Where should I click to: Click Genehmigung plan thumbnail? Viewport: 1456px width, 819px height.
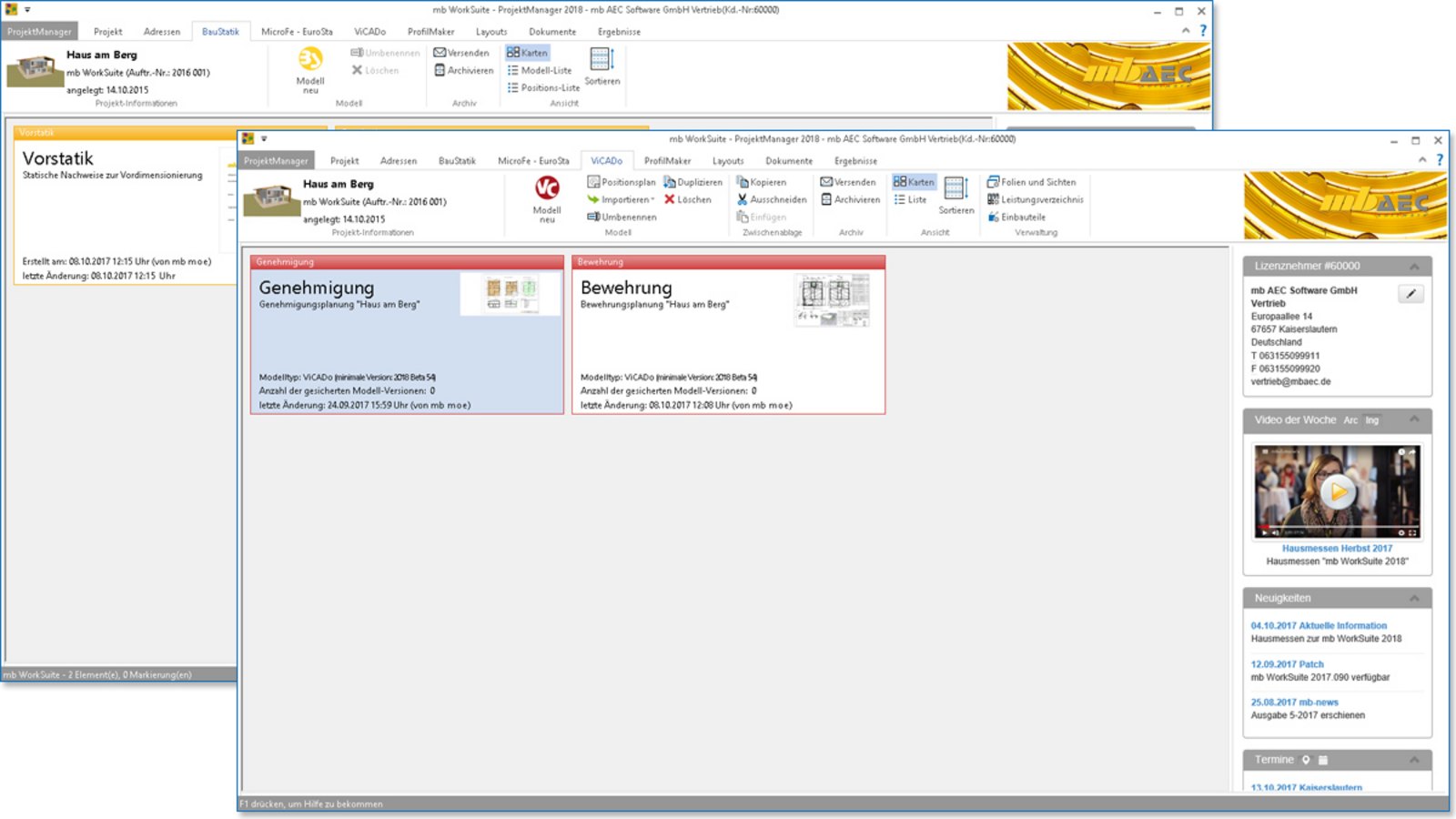pos(511,294)
